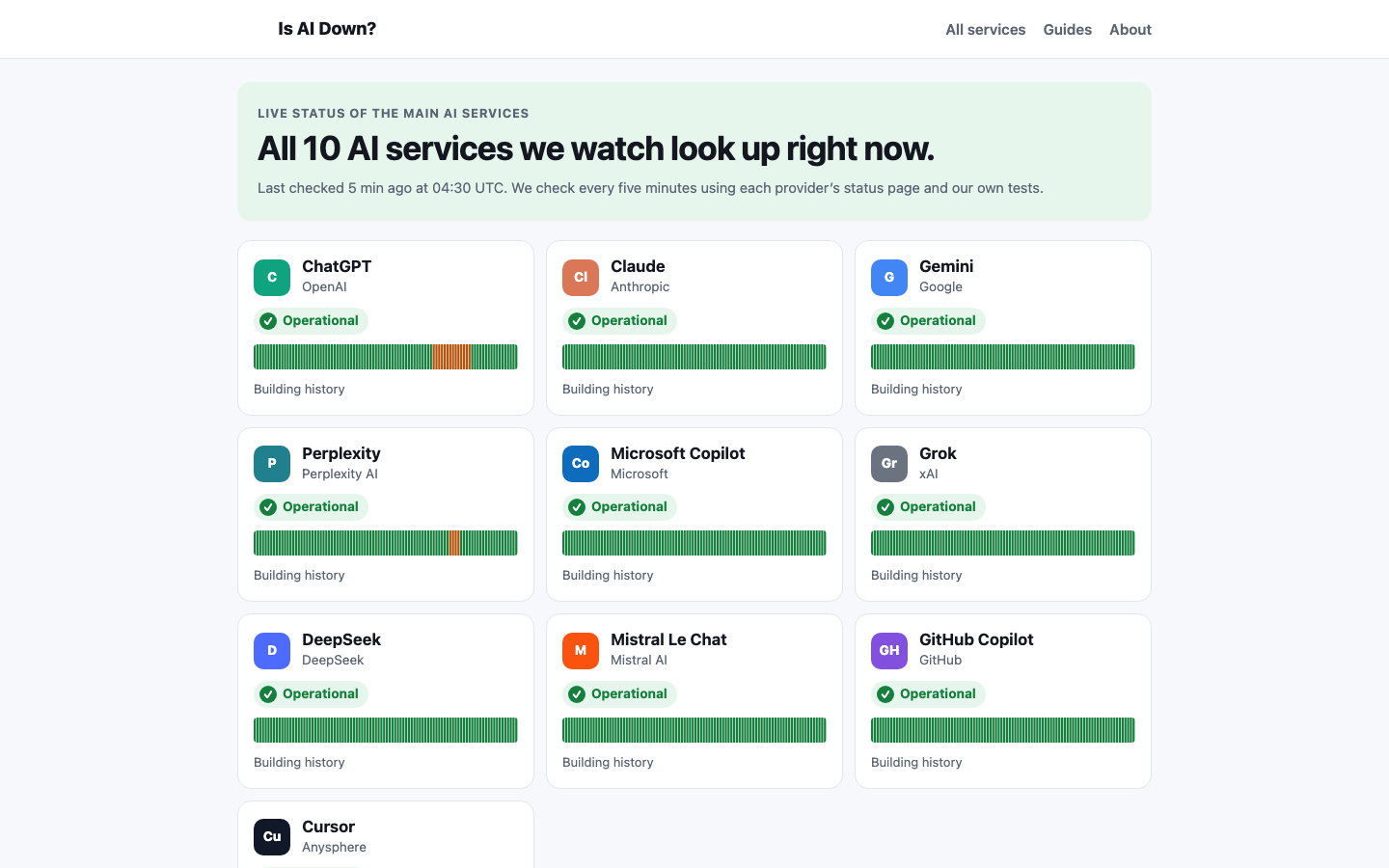The image size is (1389, 868).
Task: Click Grok's green uptime history bar
Action: [1003, 543]
